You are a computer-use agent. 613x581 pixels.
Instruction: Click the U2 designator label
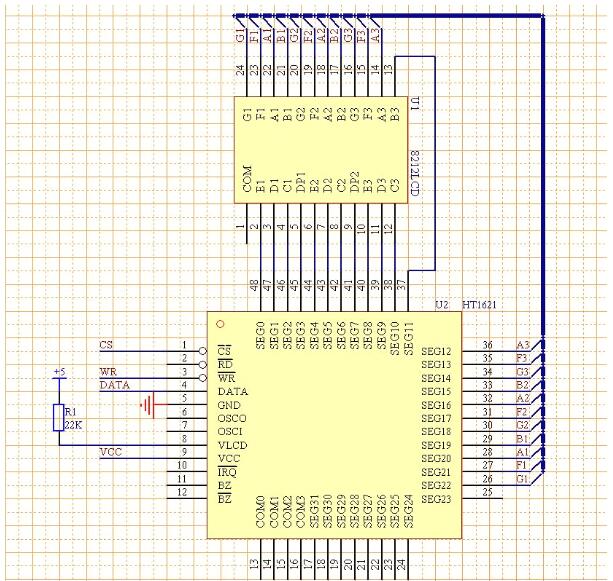(x=443, y=303)
